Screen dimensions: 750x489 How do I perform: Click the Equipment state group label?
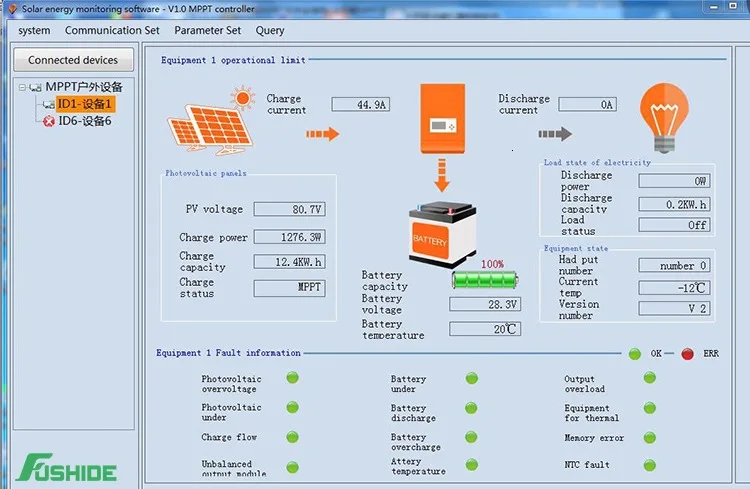[576, 248]
